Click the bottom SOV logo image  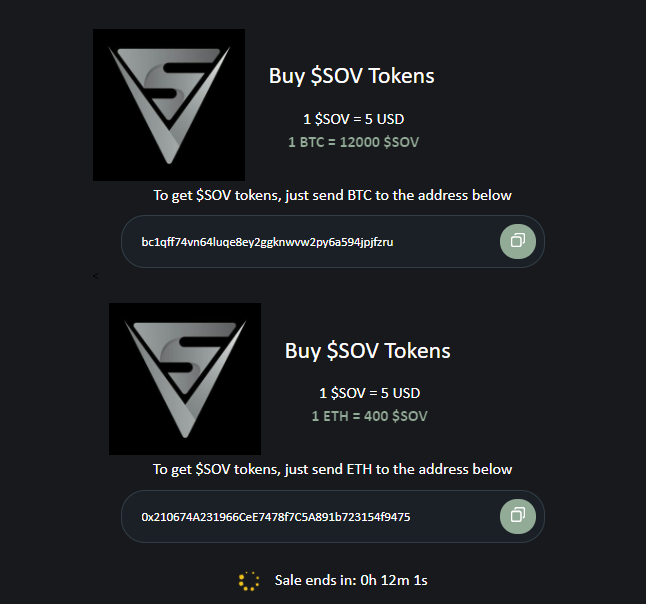(185, 379)
